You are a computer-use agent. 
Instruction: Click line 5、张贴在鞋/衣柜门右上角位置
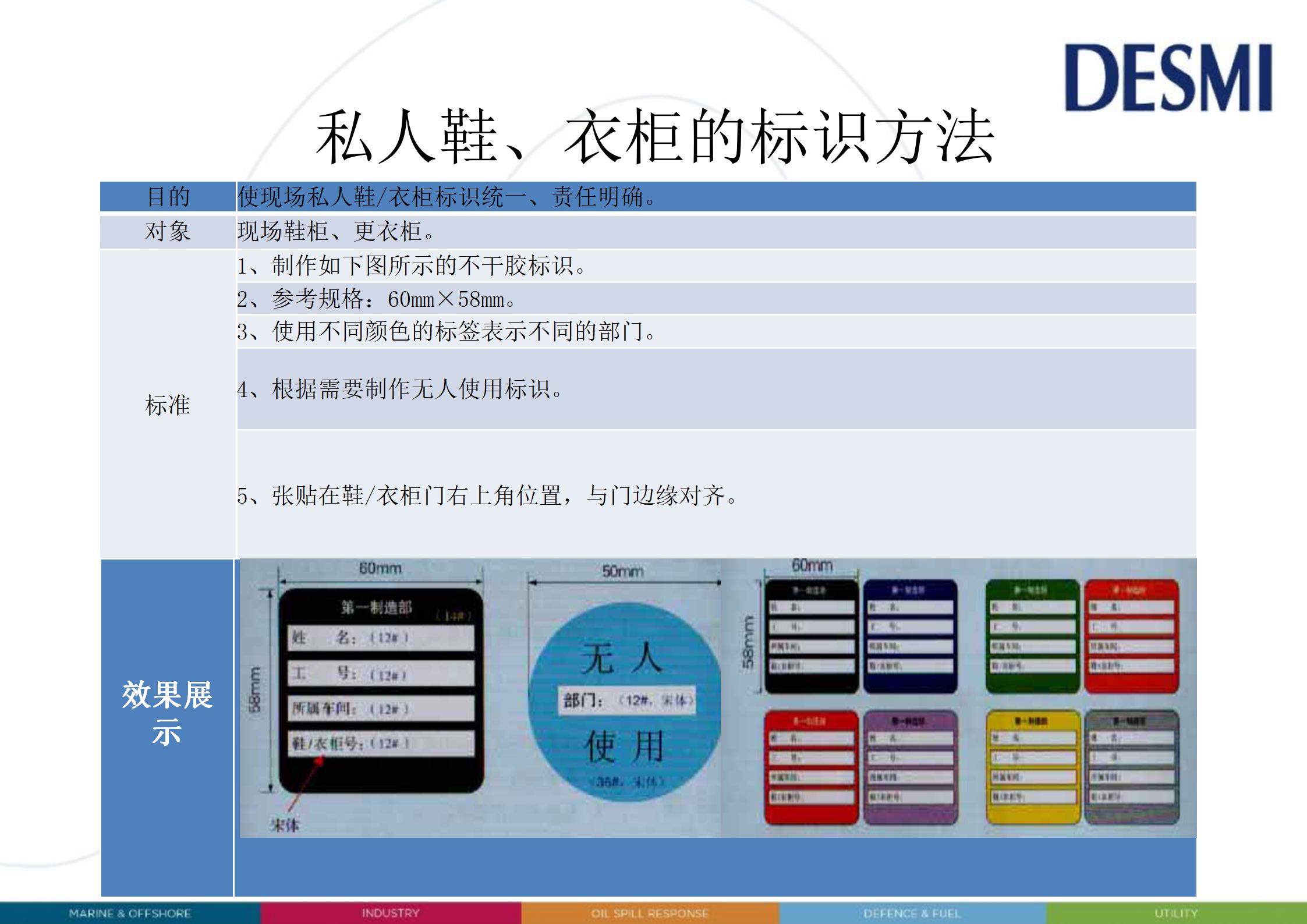pyautogui.click(x=487, y=495)
